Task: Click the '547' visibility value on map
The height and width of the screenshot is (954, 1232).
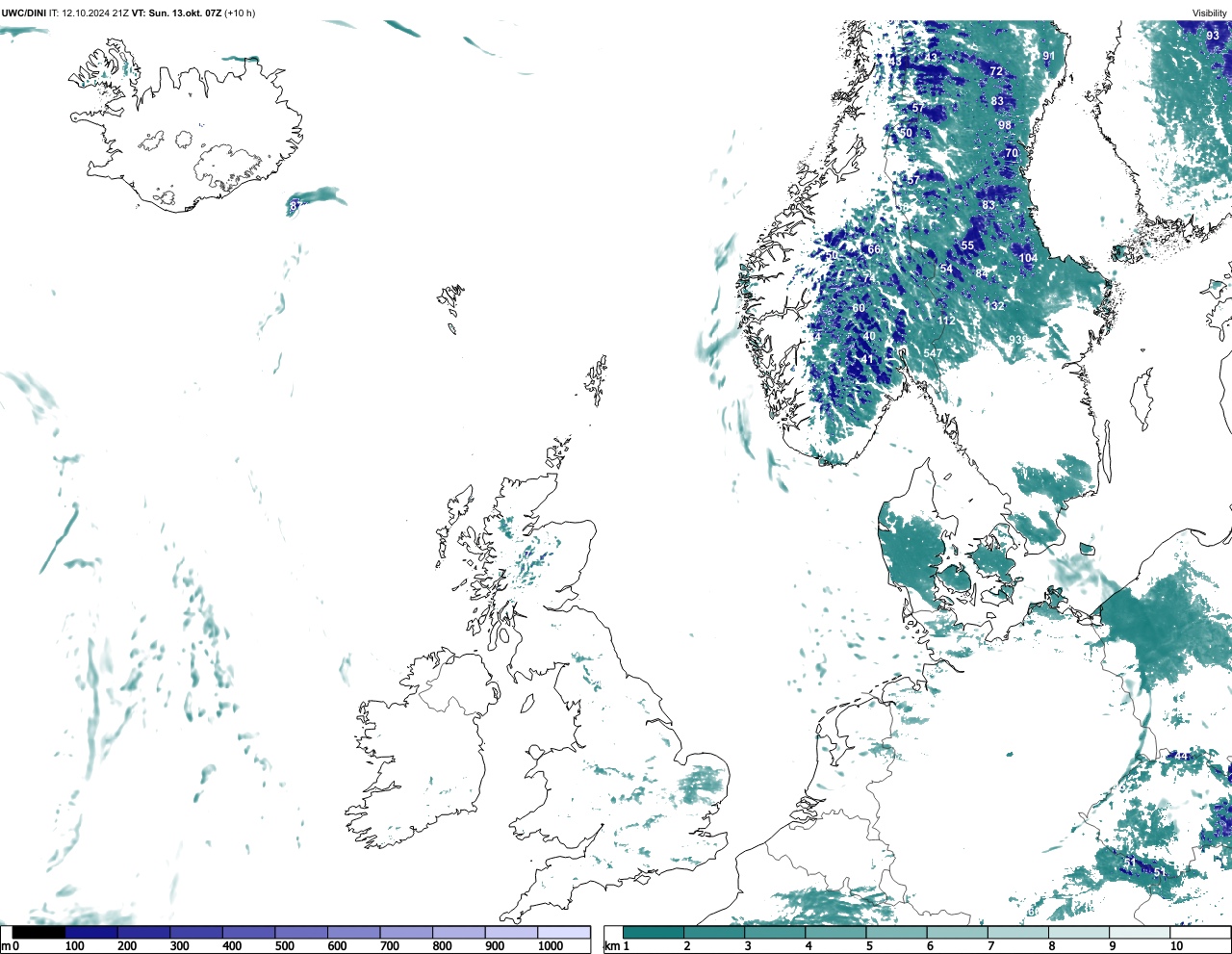Action: 933,353
